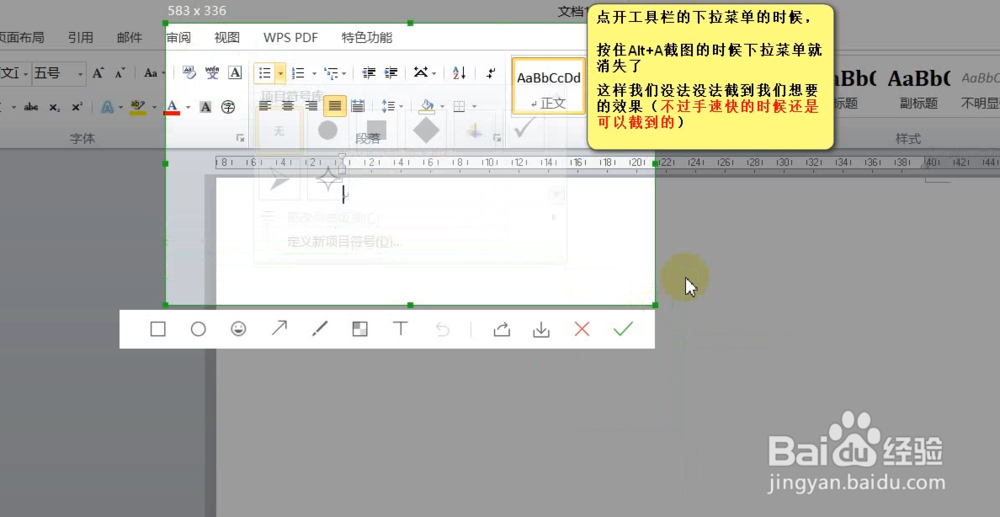This screenshot has height=517, width=1000.
Task: Toggle center alignment button
Action: [x=288, y=106]
